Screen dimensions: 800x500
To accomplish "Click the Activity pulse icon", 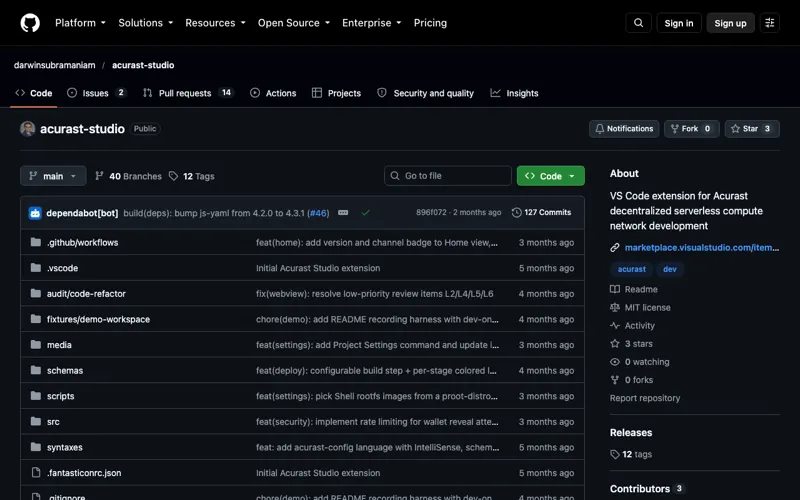I will tap(615, 326).
